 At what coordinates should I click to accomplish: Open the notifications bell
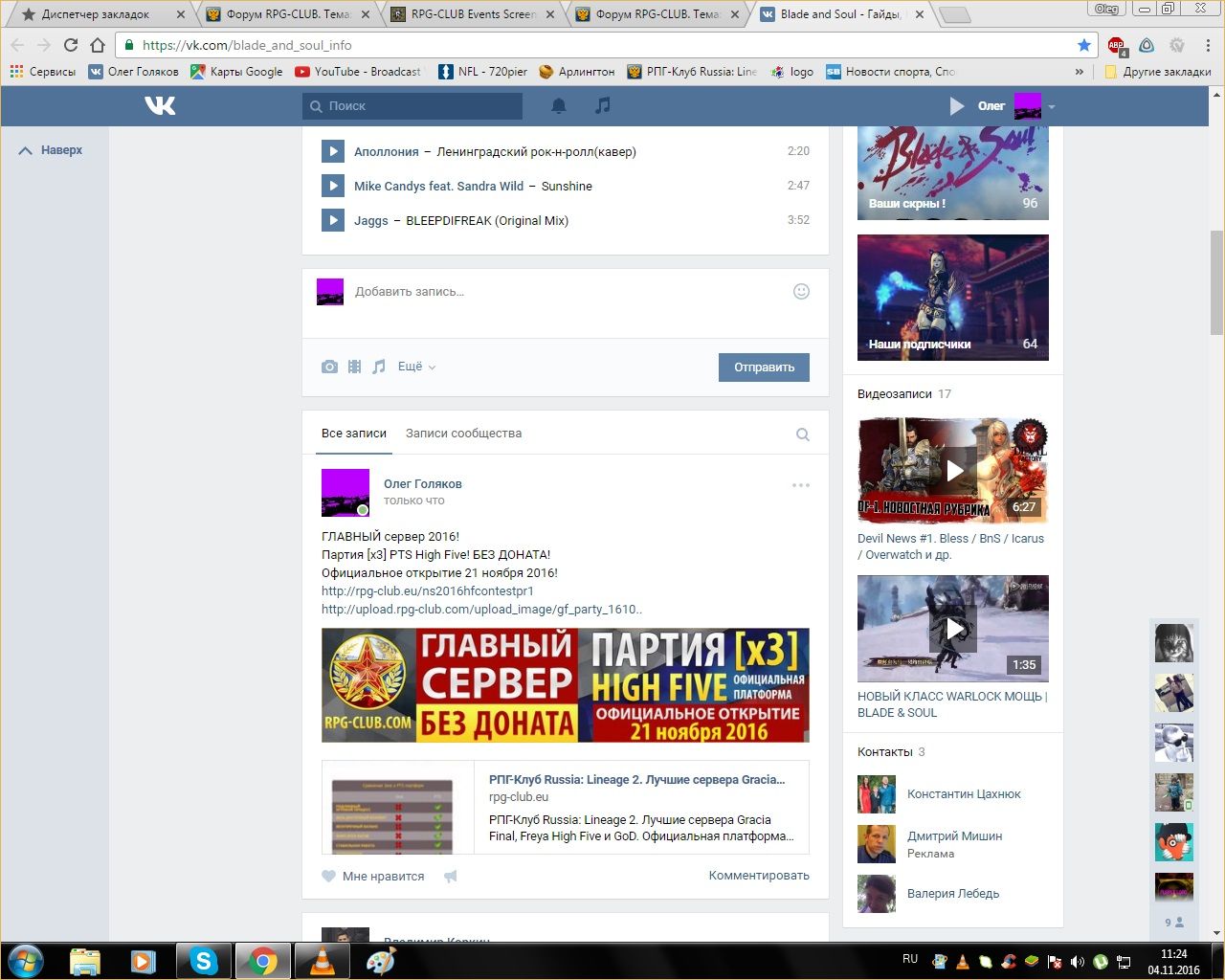click(x=559, y=105)
